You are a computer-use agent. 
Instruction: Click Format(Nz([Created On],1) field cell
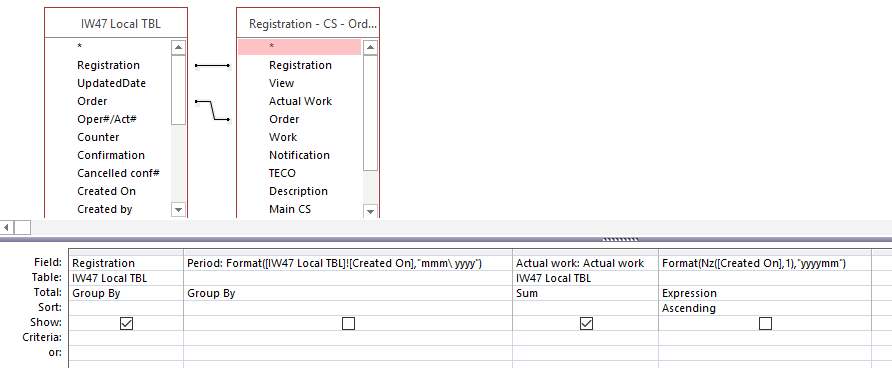[x=765, y=263]
